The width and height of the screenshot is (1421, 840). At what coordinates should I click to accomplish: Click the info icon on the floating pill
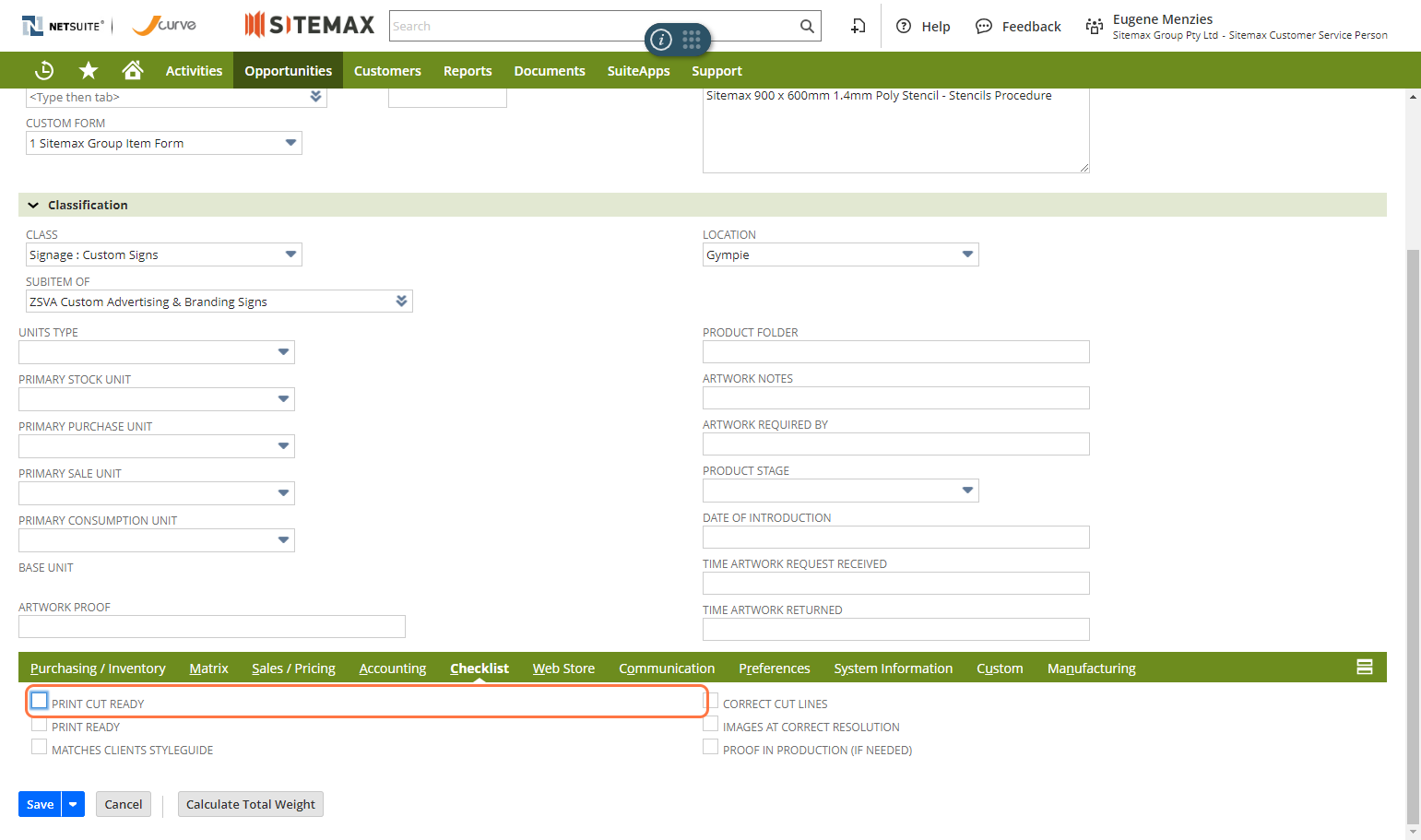[661, 40]
